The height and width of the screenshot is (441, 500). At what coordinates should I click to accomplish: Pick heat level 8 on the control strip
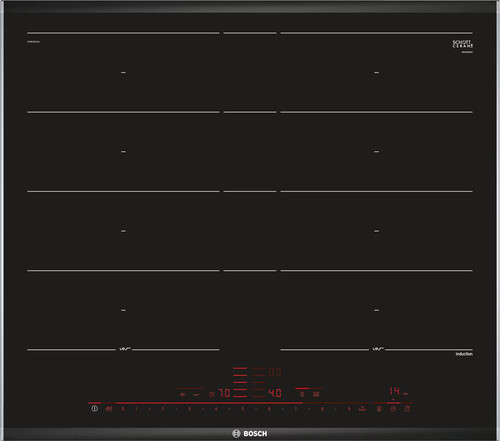point(322,409)
